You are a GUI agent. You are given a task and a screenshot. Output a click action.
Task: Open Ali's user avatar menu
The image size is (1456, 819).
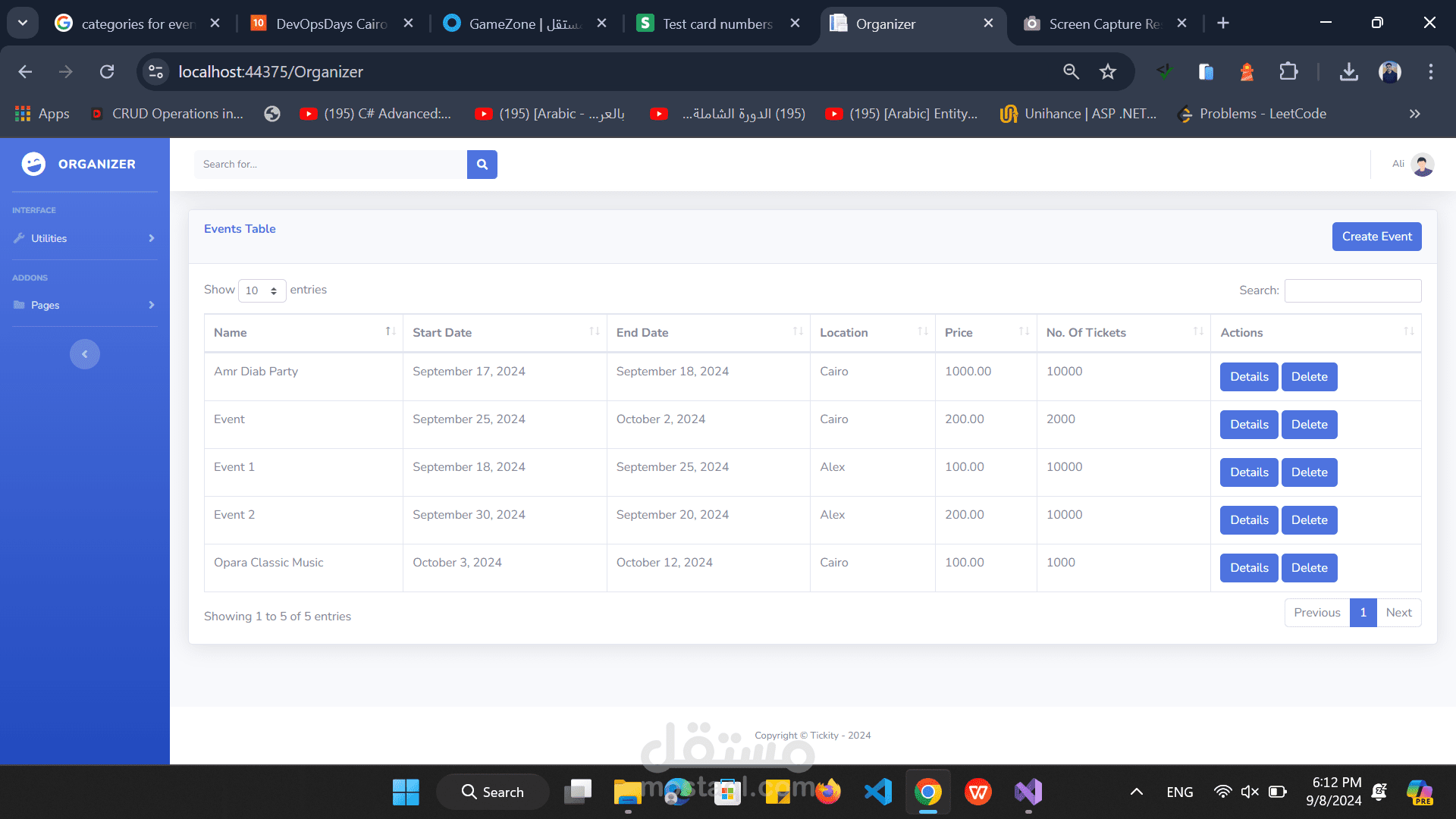point(1422,165)
